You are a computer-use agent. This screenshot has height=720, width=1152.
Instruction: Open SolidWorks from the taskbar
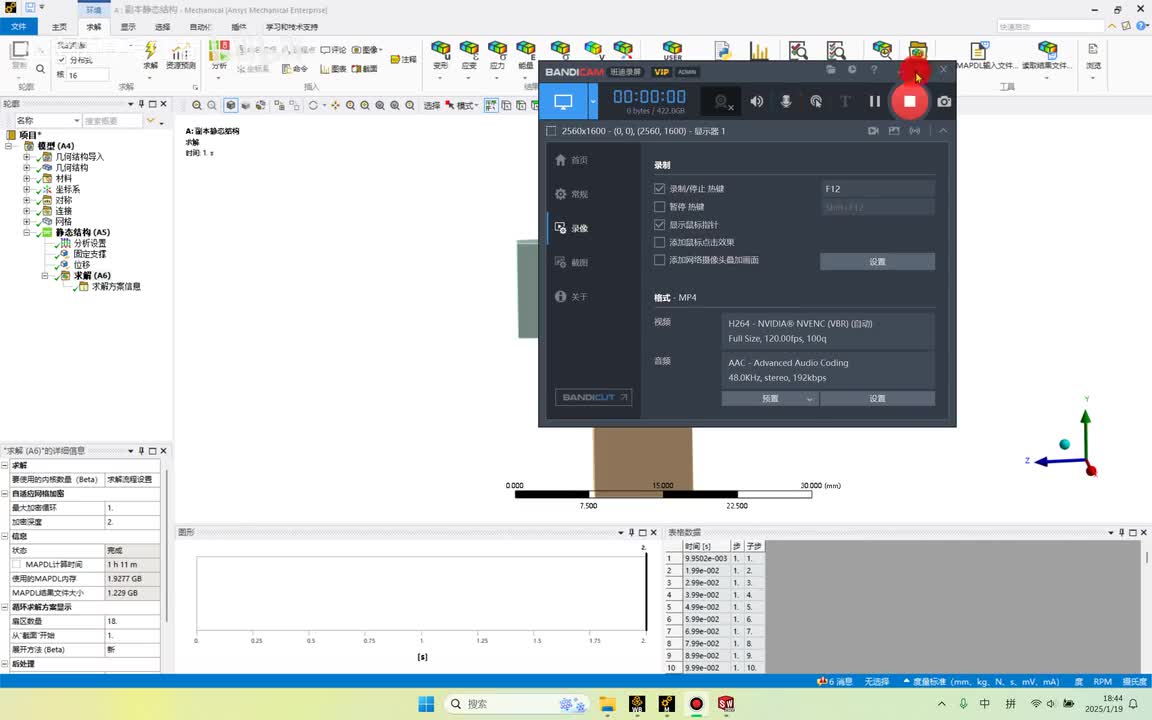coord(726,704)
